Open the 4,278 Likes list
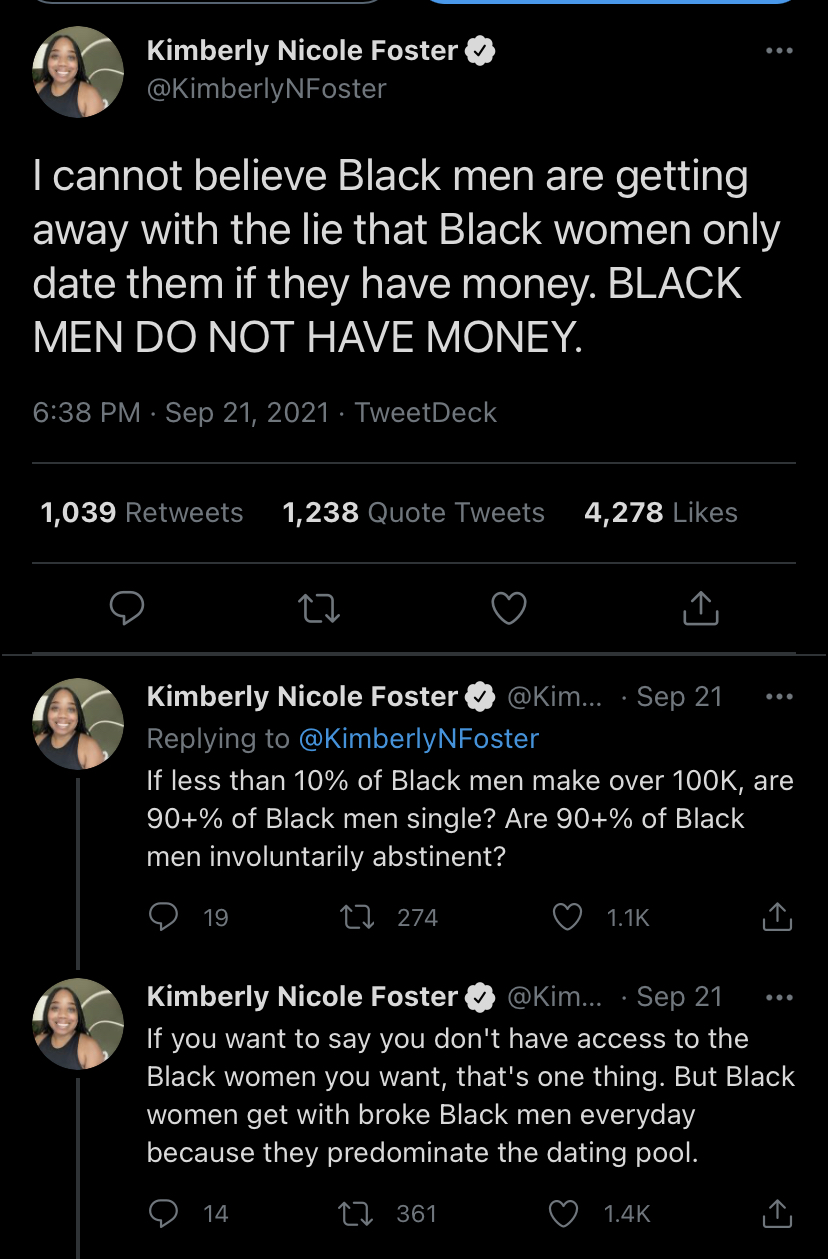Image resolution: width=828 pixels, height=1259 pixels. tap(661, 512)
